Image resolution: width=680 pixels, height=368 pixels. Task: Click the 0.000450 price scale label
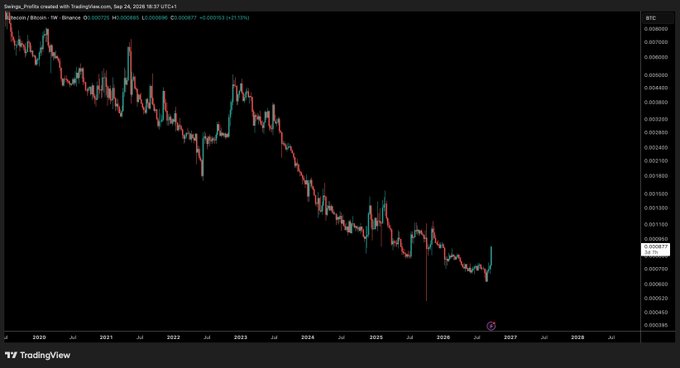[655, 312]
